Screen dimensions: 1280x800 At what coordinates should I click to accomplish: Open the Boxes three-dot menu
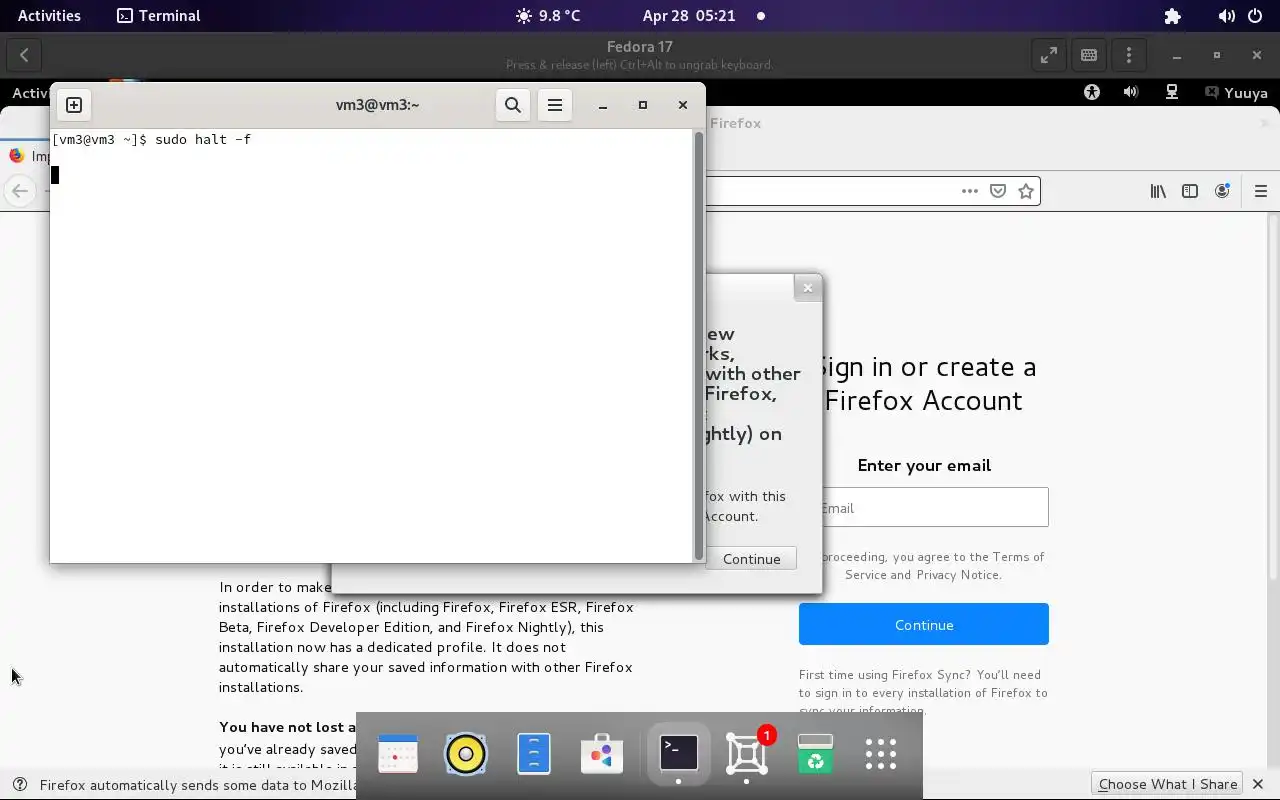pos(1129,56)
